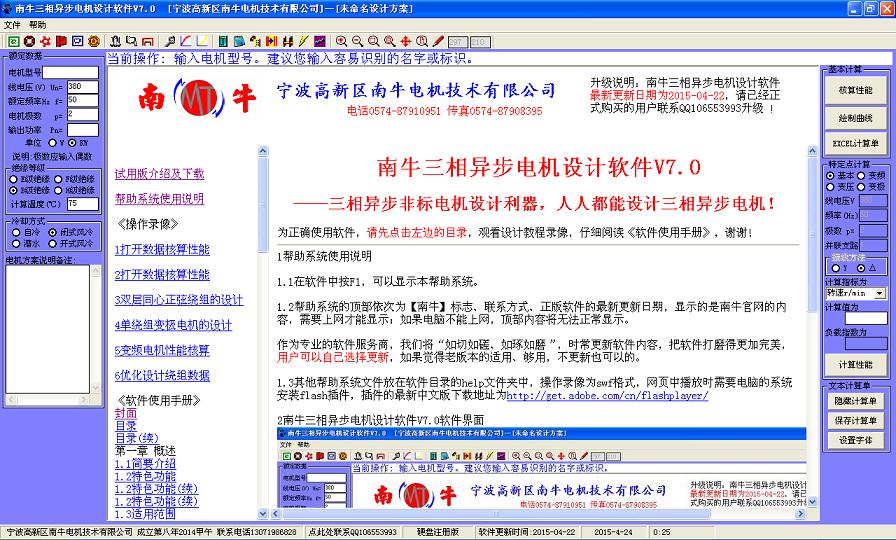Screen dimensions: 896x540
Task: Select Y winding connection radio button
Action: pyautogui.click(x=836, y=268)
